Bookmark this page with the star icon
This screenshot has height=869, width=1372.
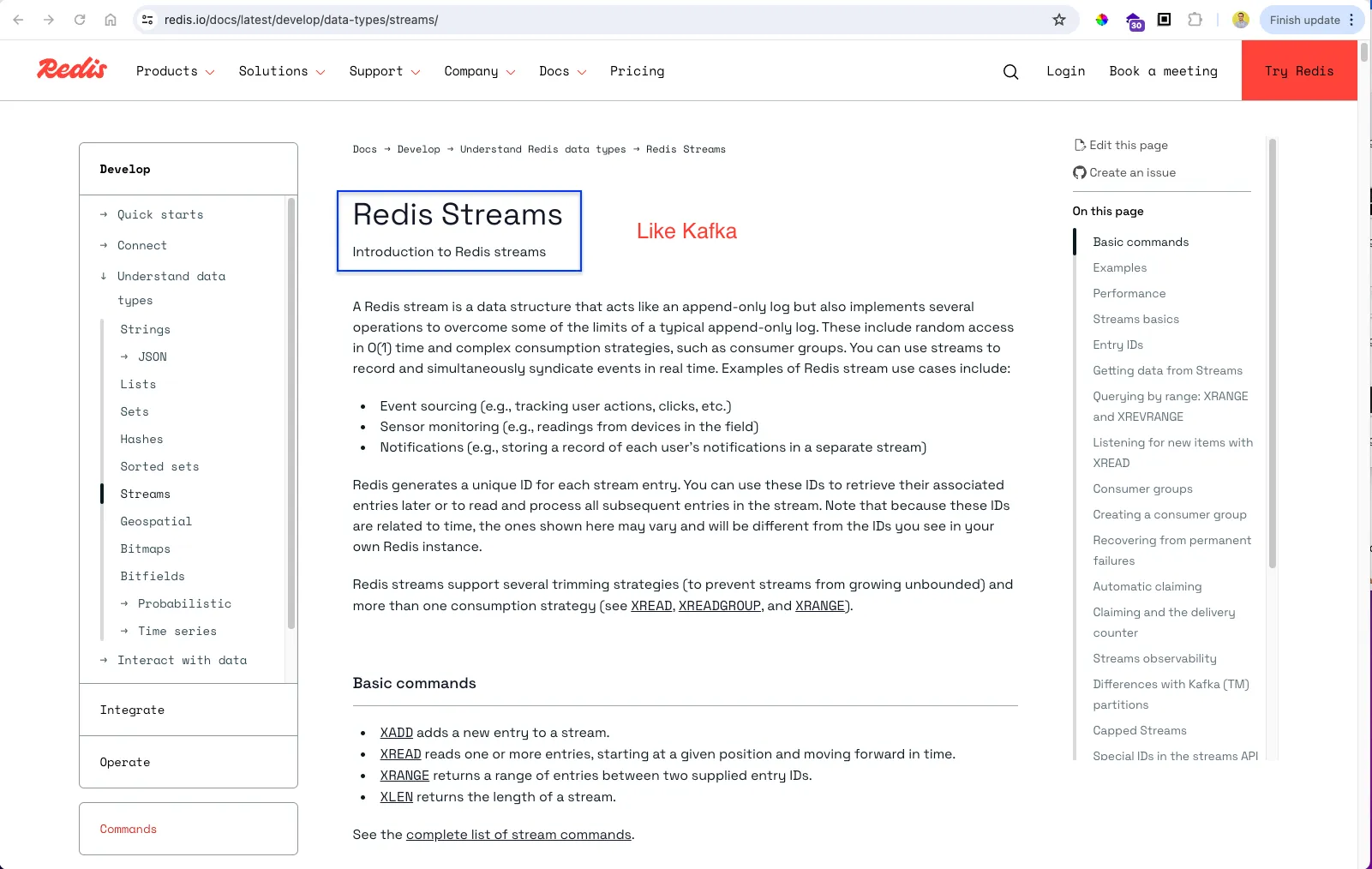[1059, 20]
